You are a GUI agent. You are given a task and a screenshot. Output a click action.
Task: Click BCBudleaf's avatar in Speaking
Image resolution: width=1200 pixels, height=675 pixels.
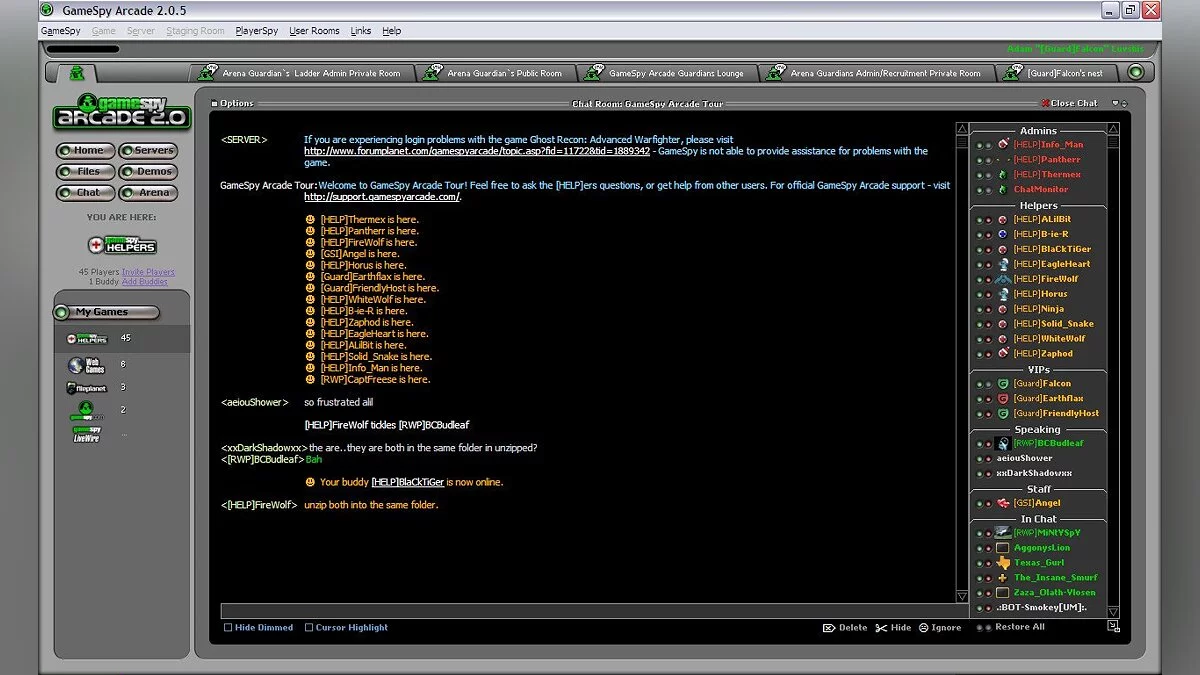[x=1003, y=443]
